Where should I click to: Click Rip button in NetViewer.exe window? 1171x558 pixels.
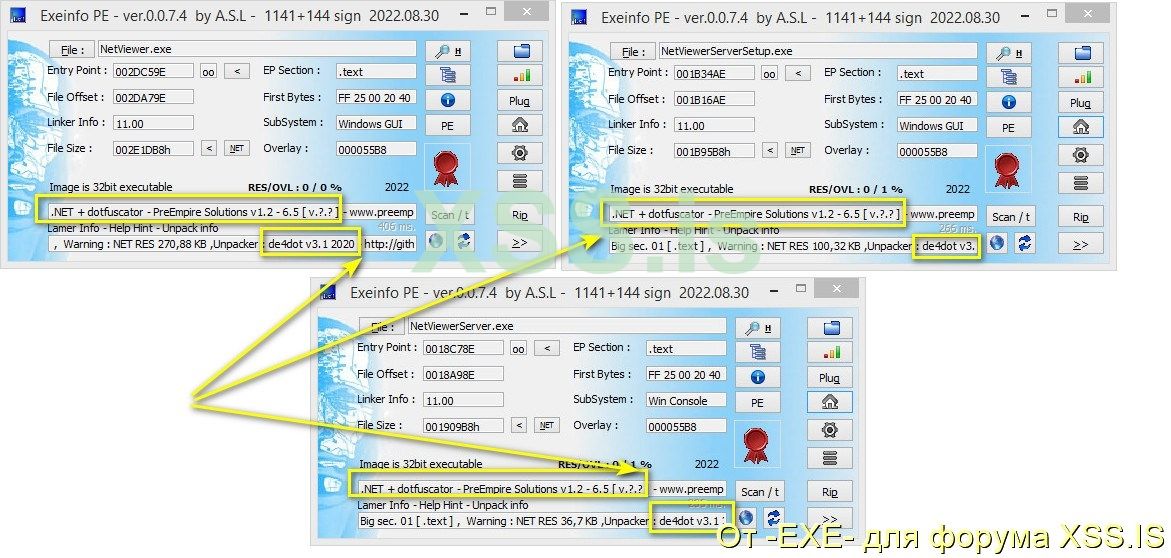521,215
